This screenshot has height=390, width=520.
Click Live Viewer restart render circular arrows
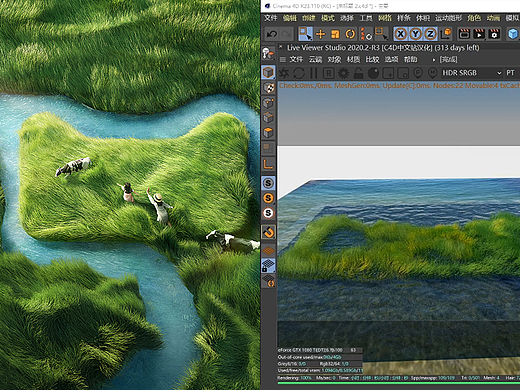tap(299, 73)
